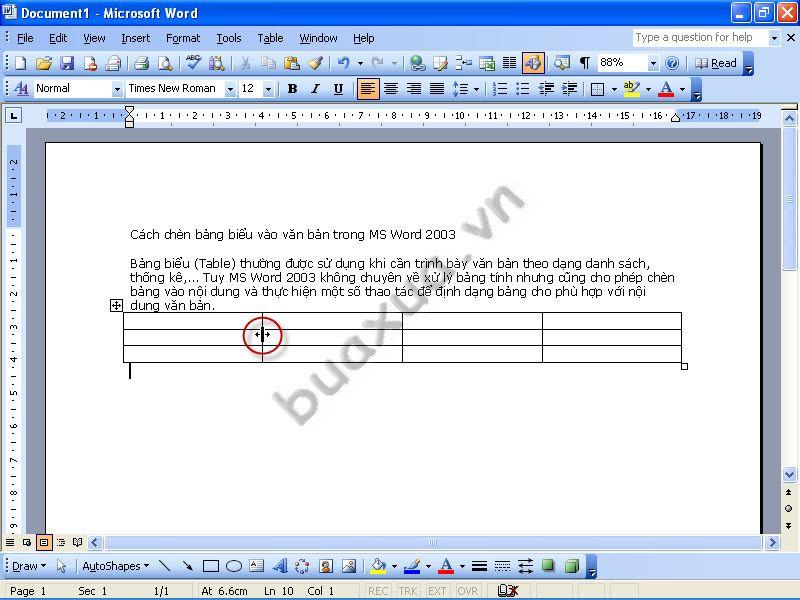Open the AutoShapes dropdown menu
Viewport: 800px width, 600px height.
pos(115,566)
